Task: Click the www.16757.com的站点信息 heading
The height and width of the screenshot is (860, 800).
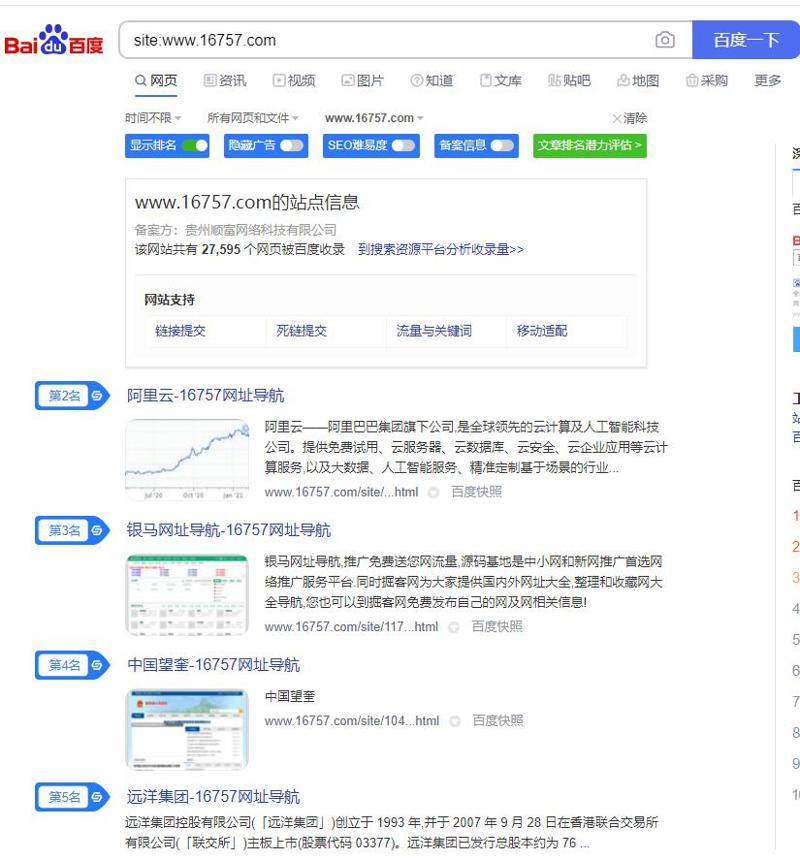Action: tap(247, 202)
